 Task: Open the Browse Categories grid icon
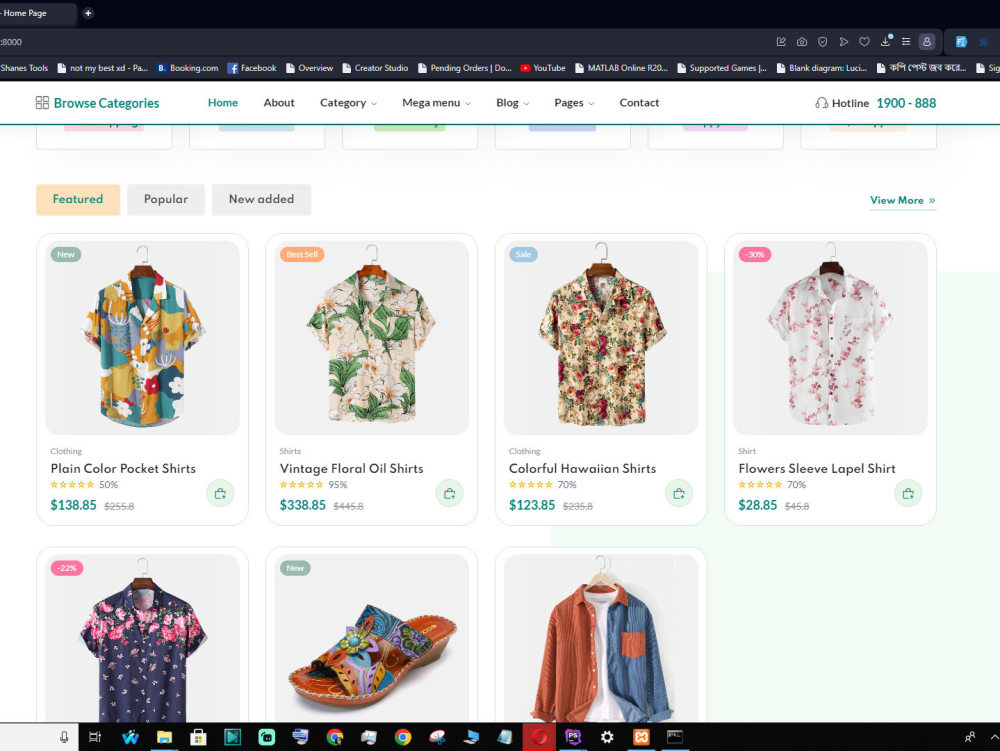42,103
